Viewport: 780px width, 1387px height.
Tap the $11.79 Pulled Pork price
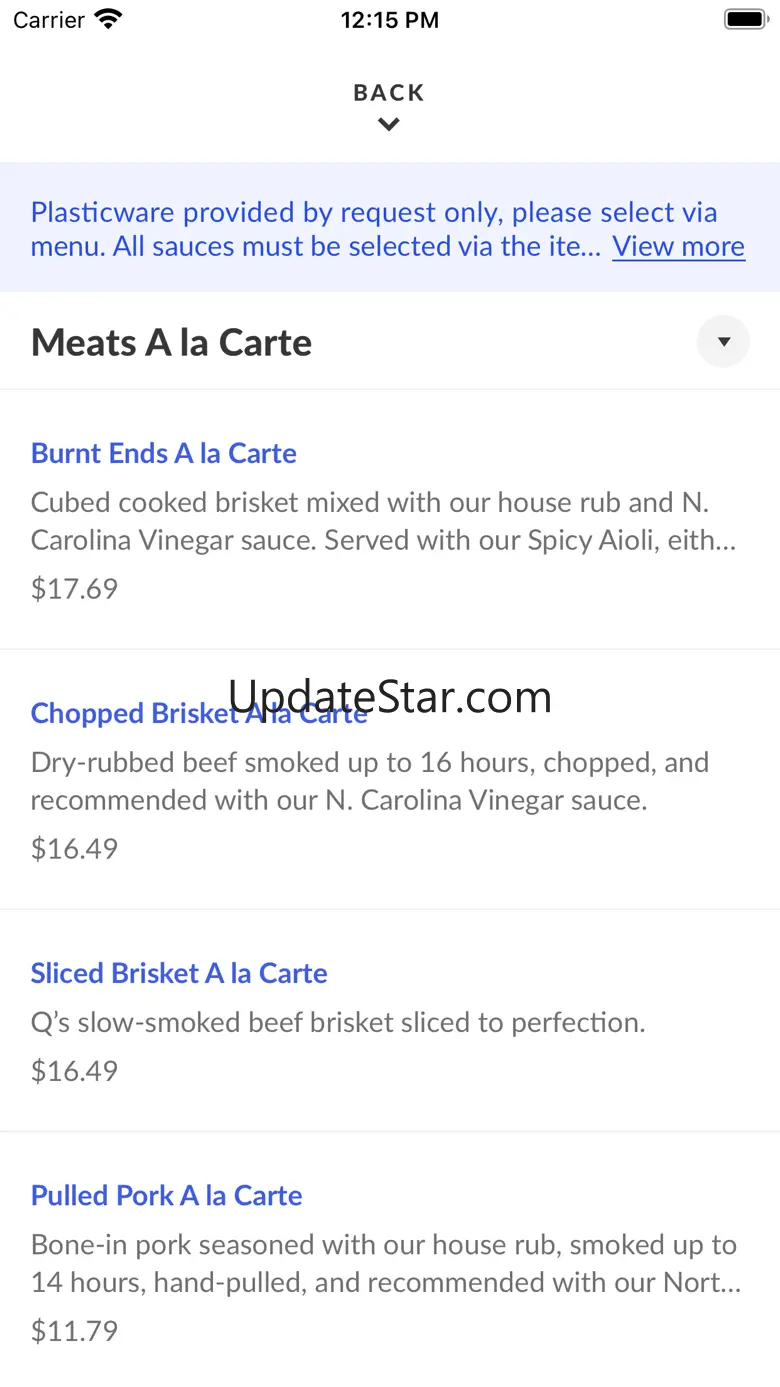(x=74, y=1330)
